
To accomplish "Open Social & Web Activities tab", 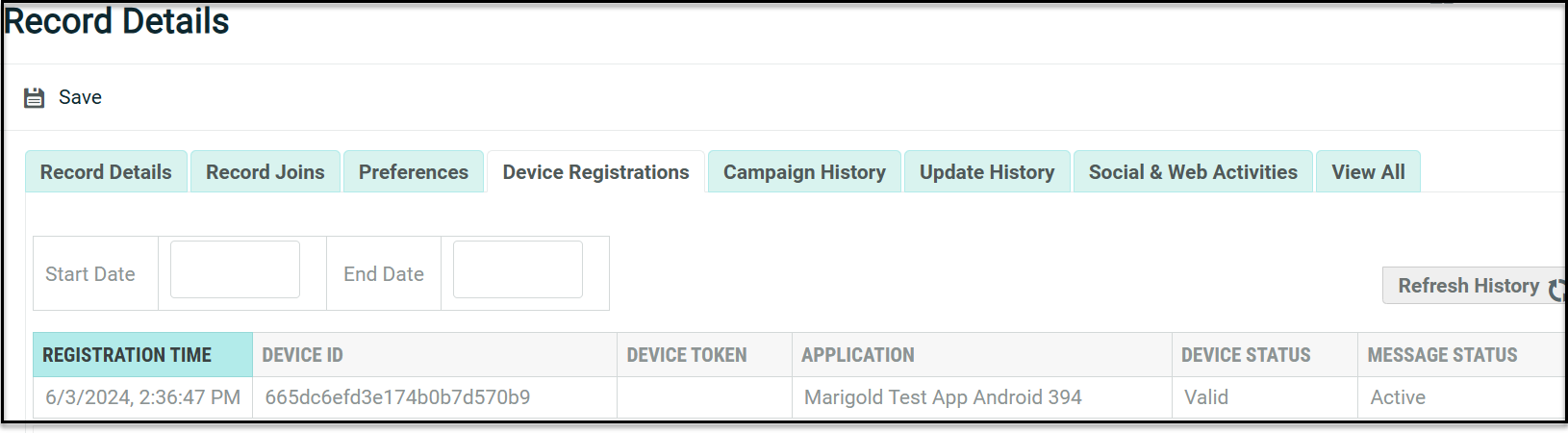I will pos(1193,172).
